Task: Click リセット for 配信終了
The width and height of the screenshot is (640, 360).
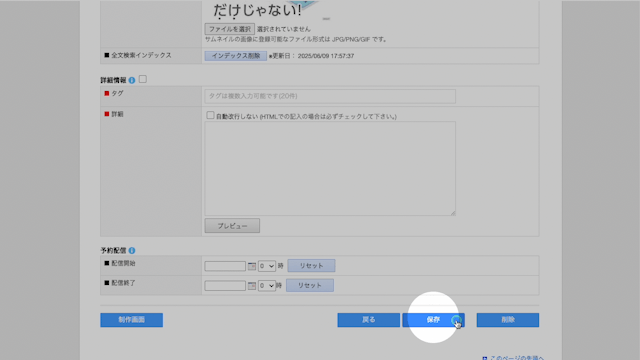Action: pos(310,285)
